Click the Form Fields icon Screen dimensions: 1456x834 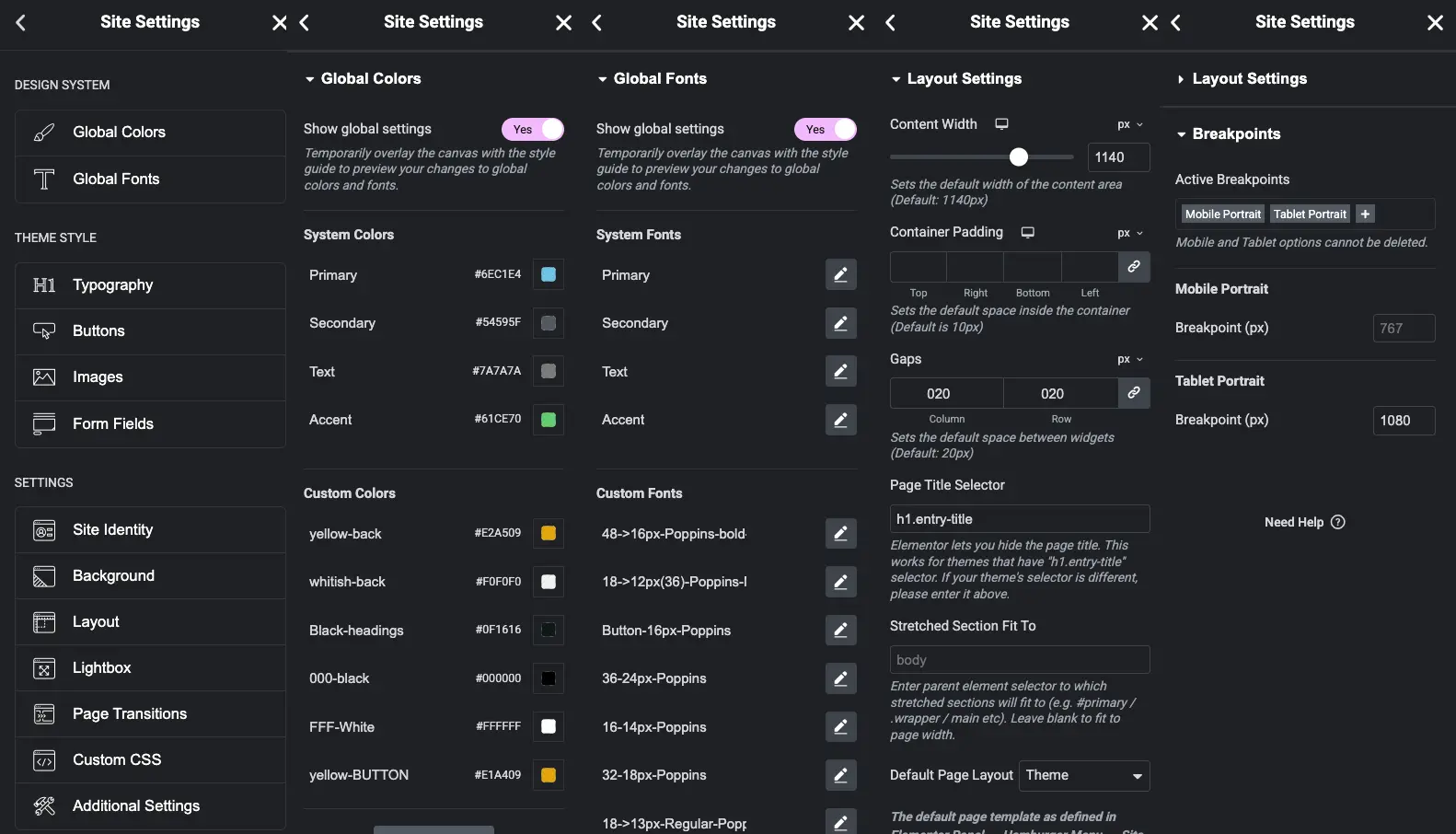[44, 424]
